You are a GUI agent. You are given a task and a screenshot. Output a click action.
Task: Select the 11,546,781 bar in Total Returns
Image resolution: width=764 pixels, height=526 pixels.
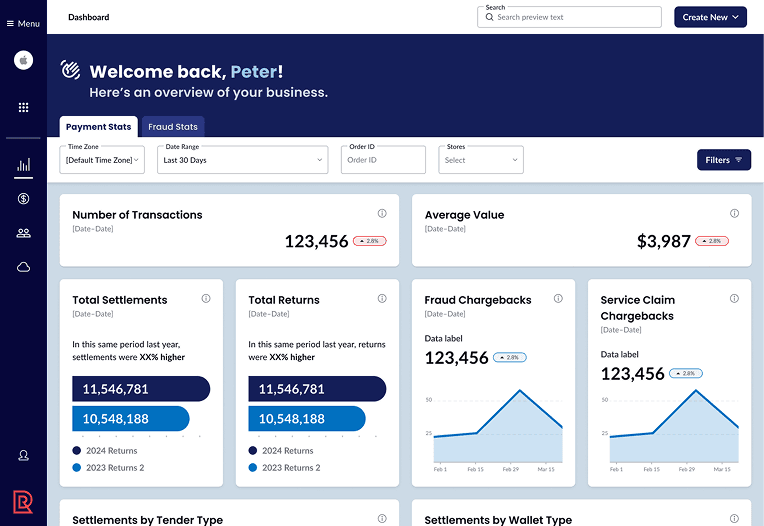tap(317, 389)
